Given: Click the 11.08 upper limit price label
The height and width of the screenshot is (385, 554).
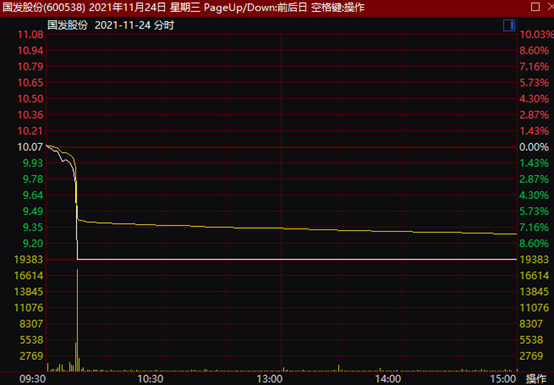Looking at the screenshot, I should [30, 35].
